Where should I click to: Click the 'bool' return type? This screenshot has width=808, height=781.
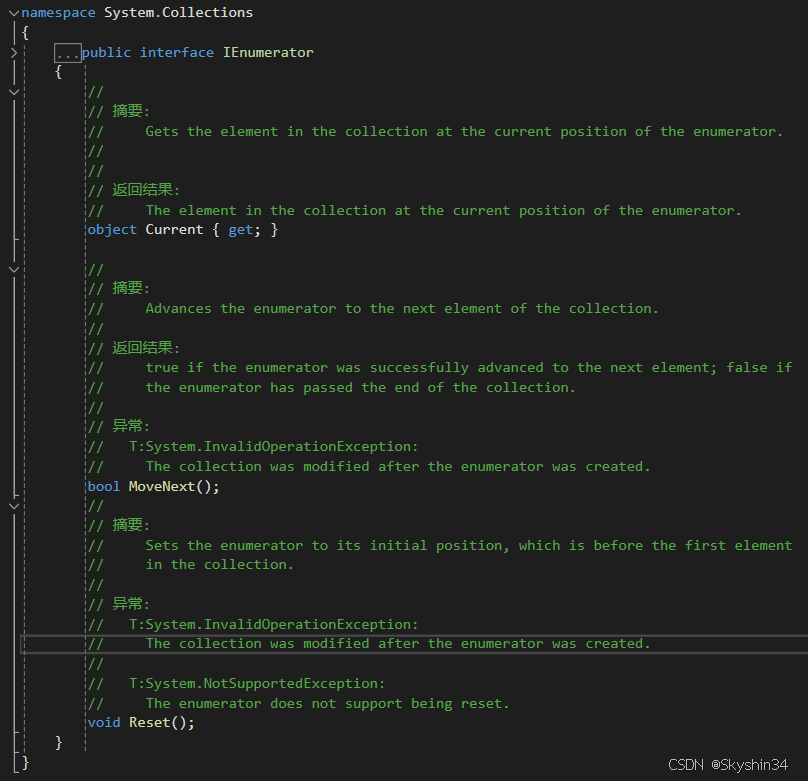tap(104, 486)
